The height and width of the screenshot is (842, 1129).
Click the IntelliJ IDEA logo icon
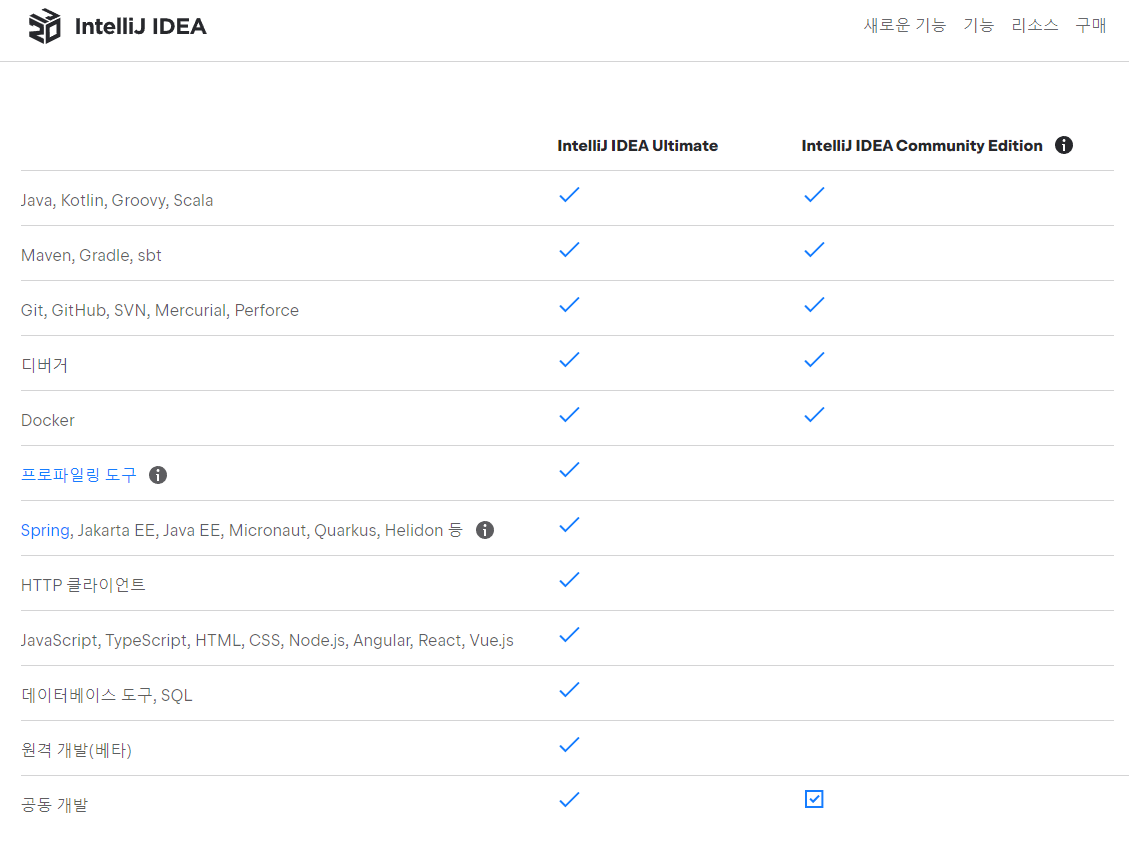pyautogui.click(x=45, y=26)
